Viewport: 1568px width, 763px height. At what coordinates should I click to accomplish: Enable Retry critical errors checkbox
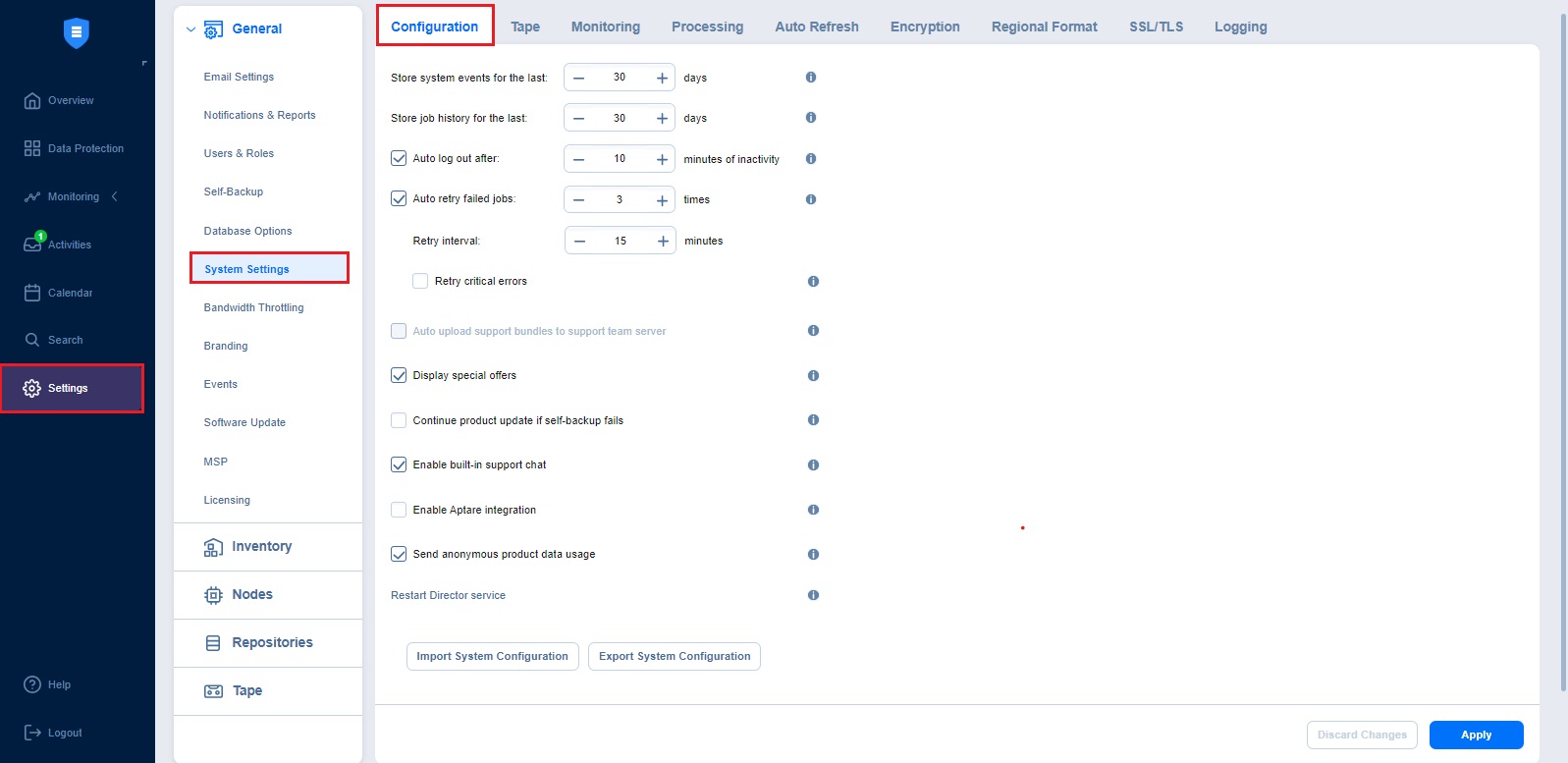pos(420,281)
